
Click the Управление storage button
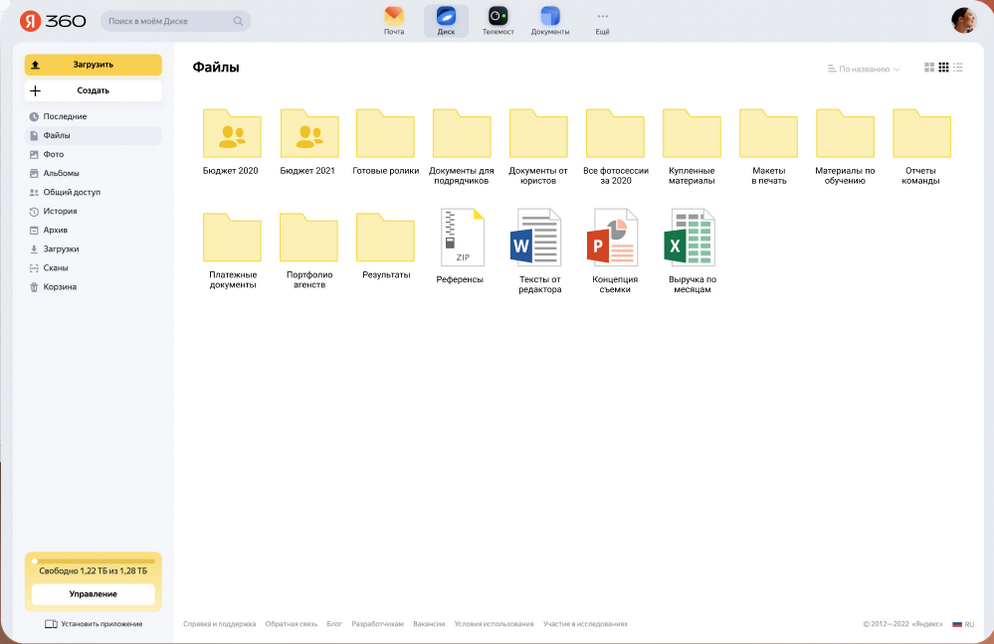[93, 594]
